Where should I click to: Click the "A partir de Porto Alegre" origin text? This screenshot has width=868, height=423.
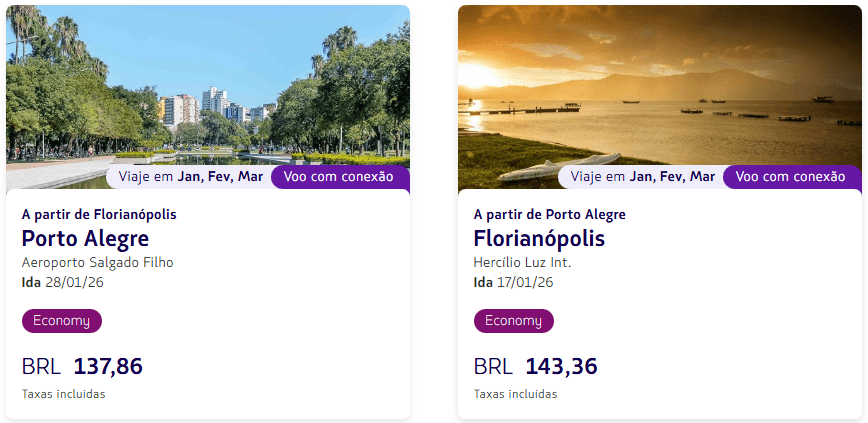549,214
